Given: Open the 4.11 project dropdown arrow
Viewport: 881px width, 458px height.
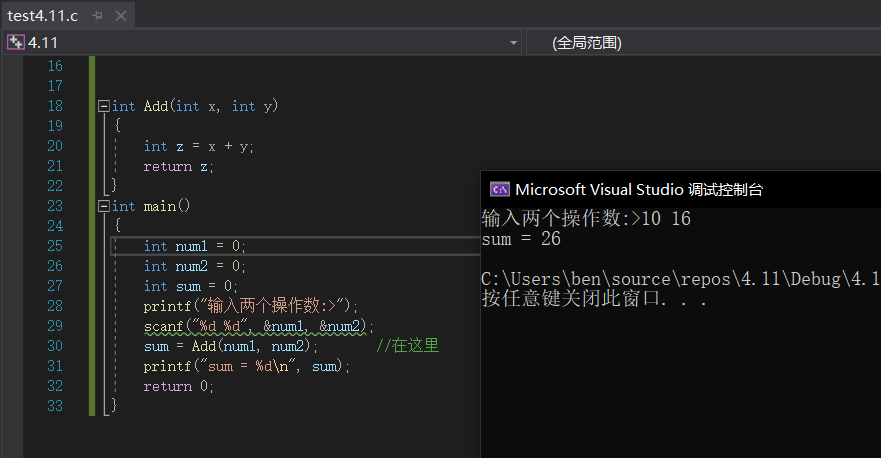Looking at the screenshot, I should tap(514, 42).
